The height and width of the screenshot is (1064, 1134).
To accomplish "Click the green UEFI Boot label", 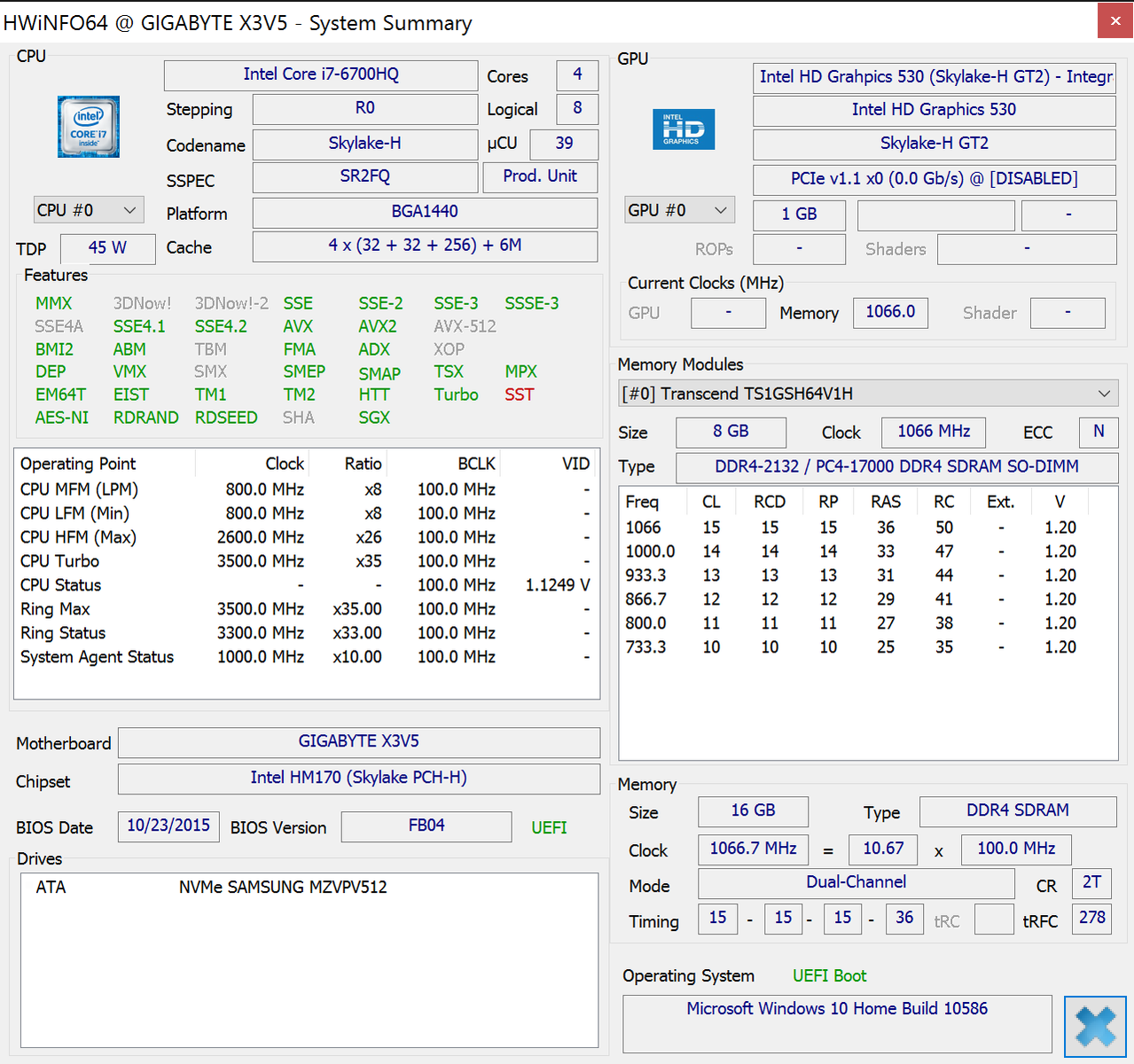I will click(830, 976).
